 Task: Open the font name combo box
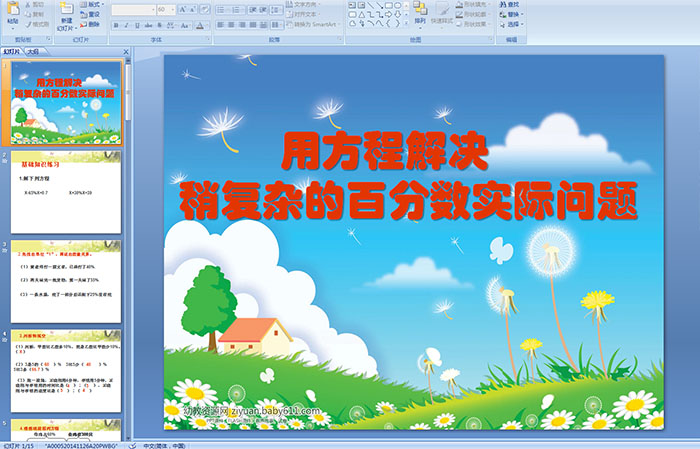pos(133,9)
